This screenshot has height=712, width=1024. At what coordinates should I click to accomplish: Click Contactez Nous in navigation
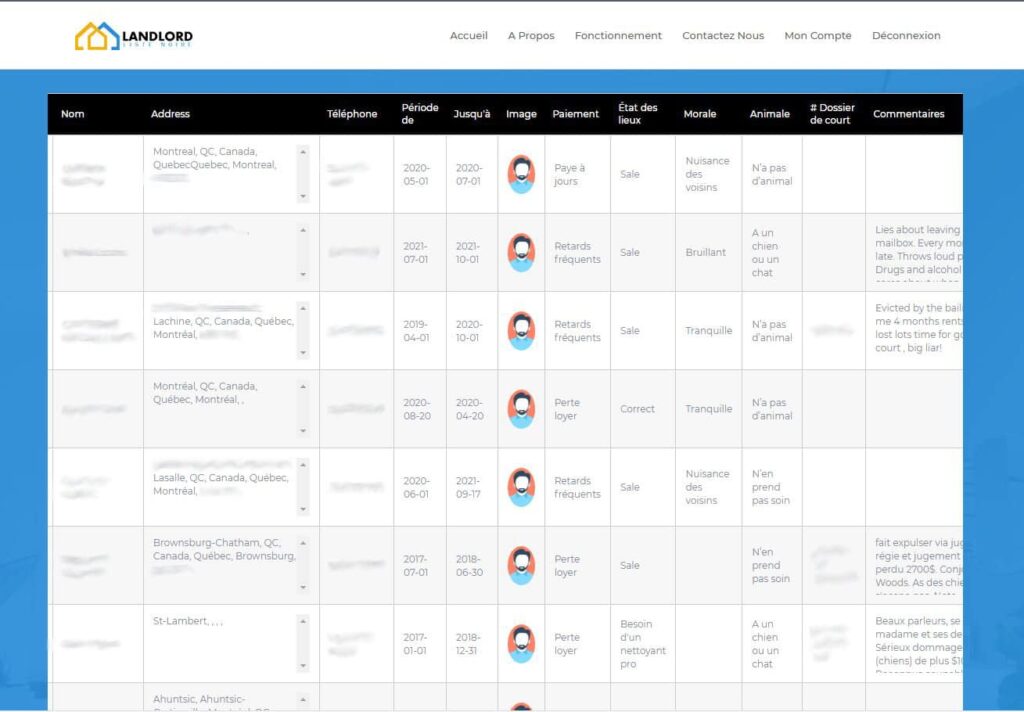pyautogui.click(x=723, y=36)
